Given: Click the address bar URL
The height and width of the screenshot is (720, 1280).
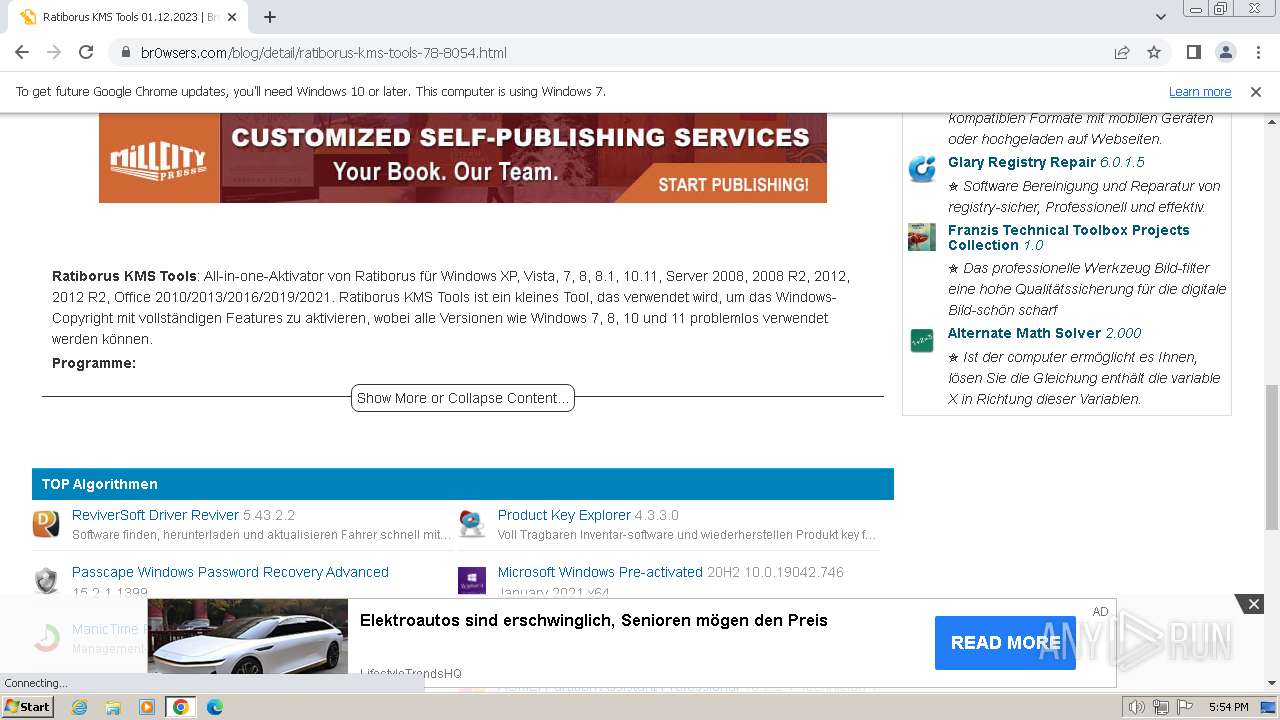Looking at the screenshot, I should coord(323,52).
